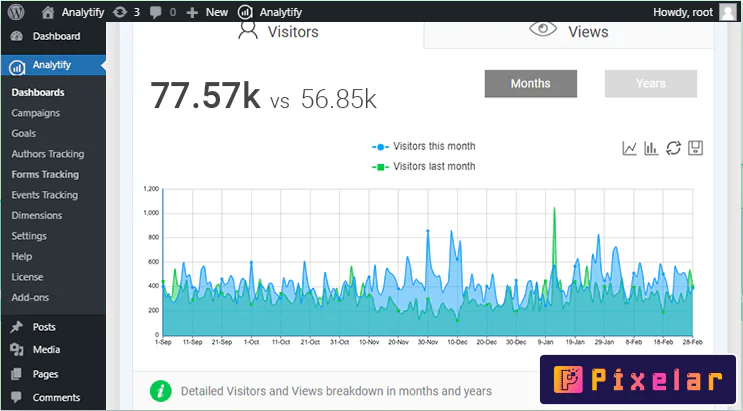
Task: Open the Dimensions submenu
Action: [36, 215]
